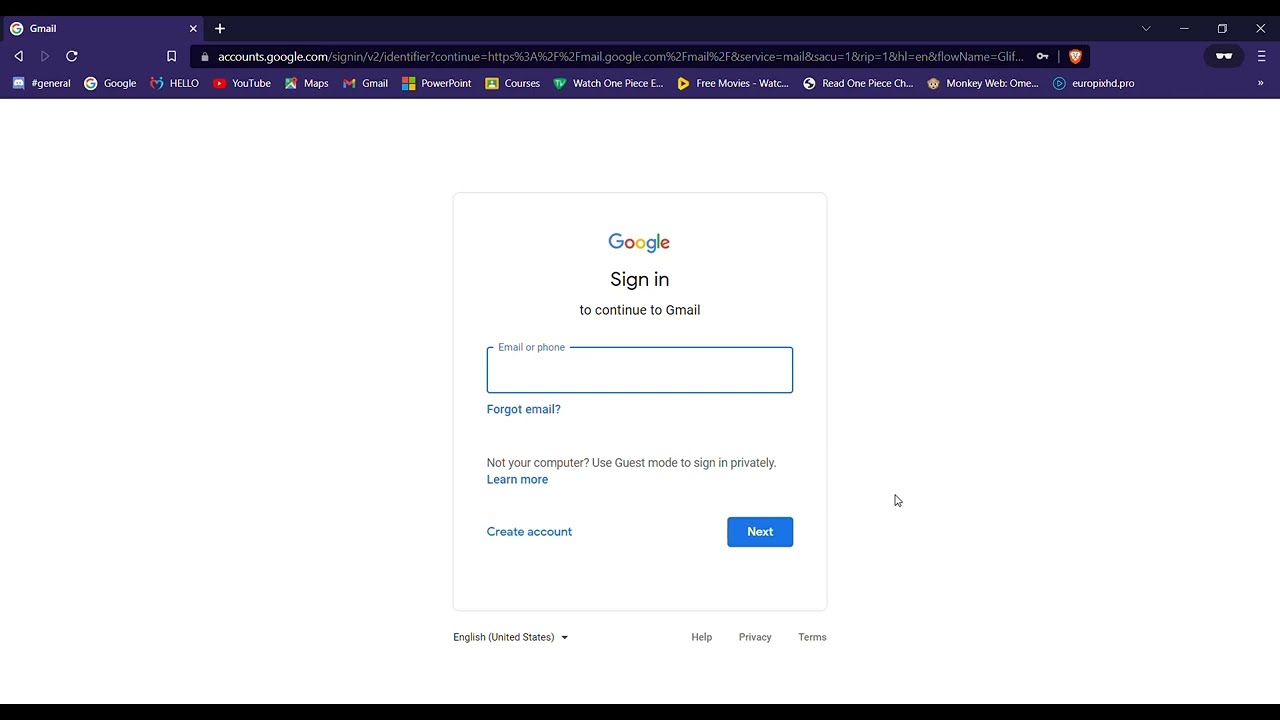The image size is (1280, 720).
Task: Open the Maps bookmark
Action: (306, 83)
